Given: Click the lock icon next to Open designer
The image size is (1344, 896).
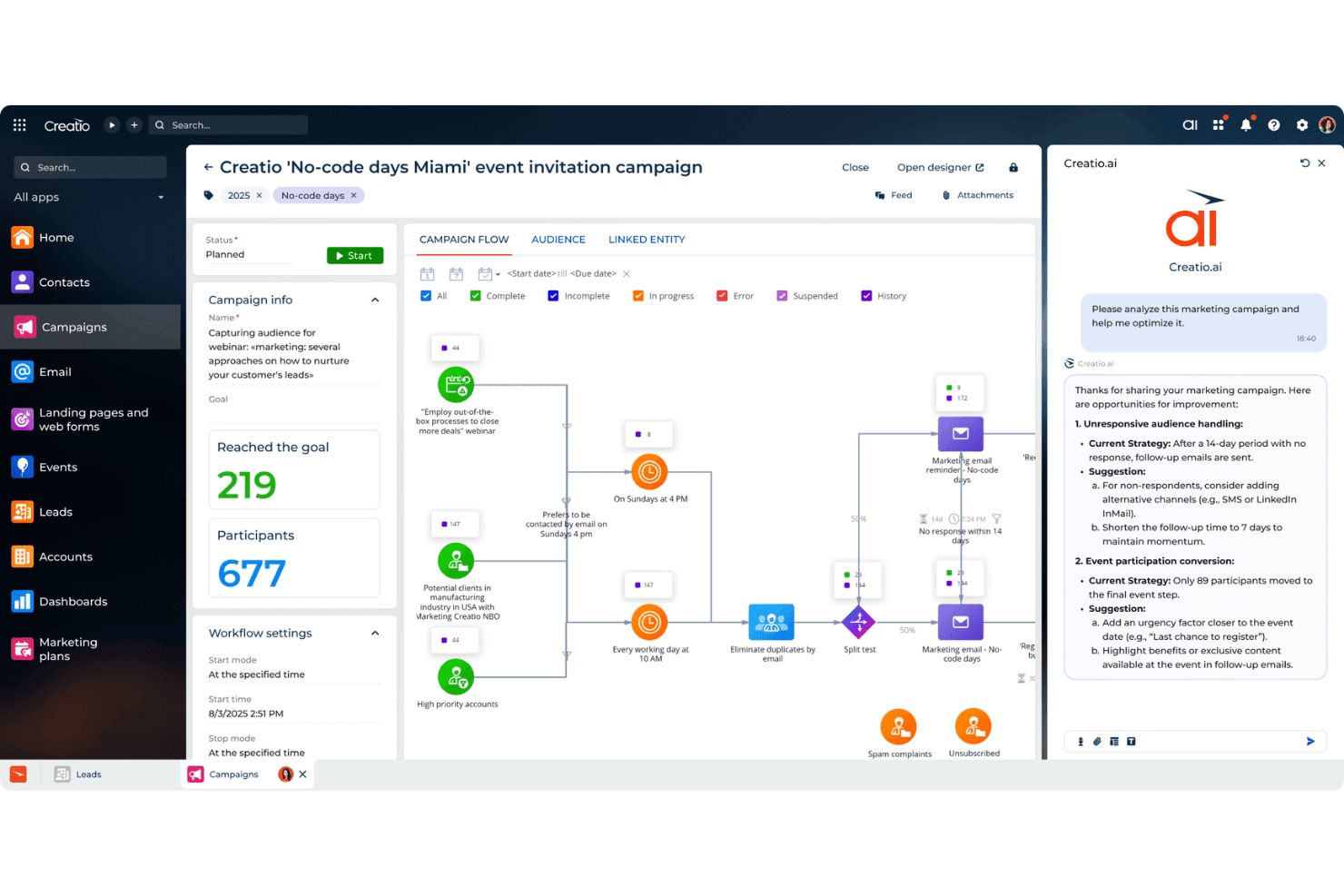Looking at the screenshot, I should tap(1013, 167).
